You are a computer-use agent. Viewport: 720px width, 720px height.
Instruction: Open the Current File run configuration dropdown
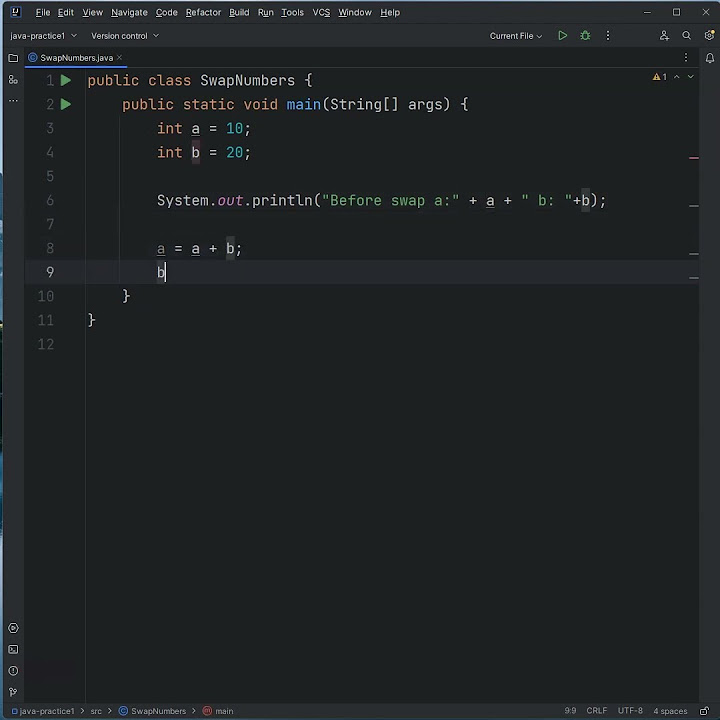[516, 36]
